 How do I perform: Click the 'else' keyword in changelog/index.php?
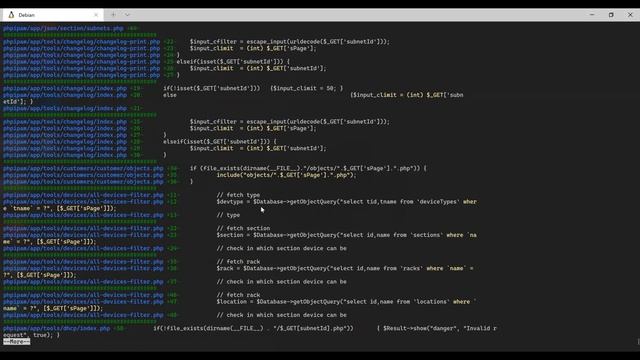tap(170, 95)
